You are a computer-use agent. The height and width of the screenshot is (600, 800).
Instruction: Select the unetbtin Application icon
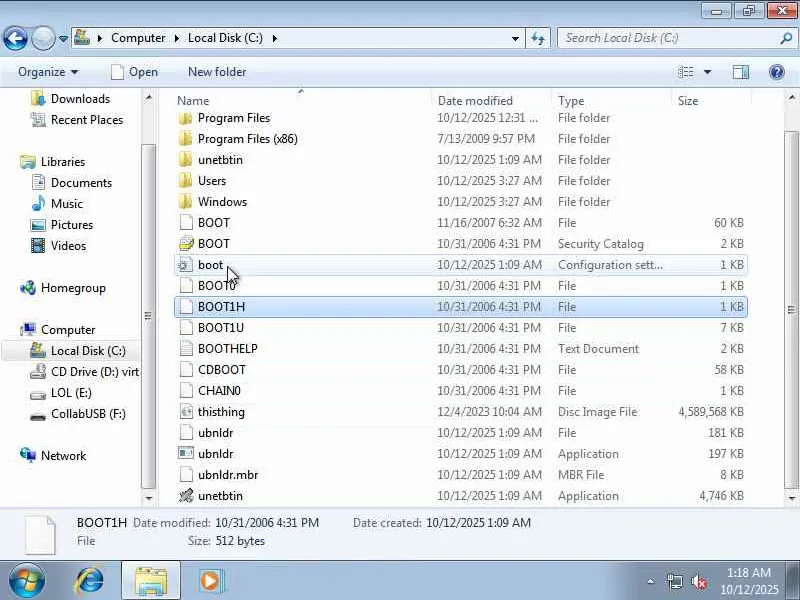tap(186, 495)
